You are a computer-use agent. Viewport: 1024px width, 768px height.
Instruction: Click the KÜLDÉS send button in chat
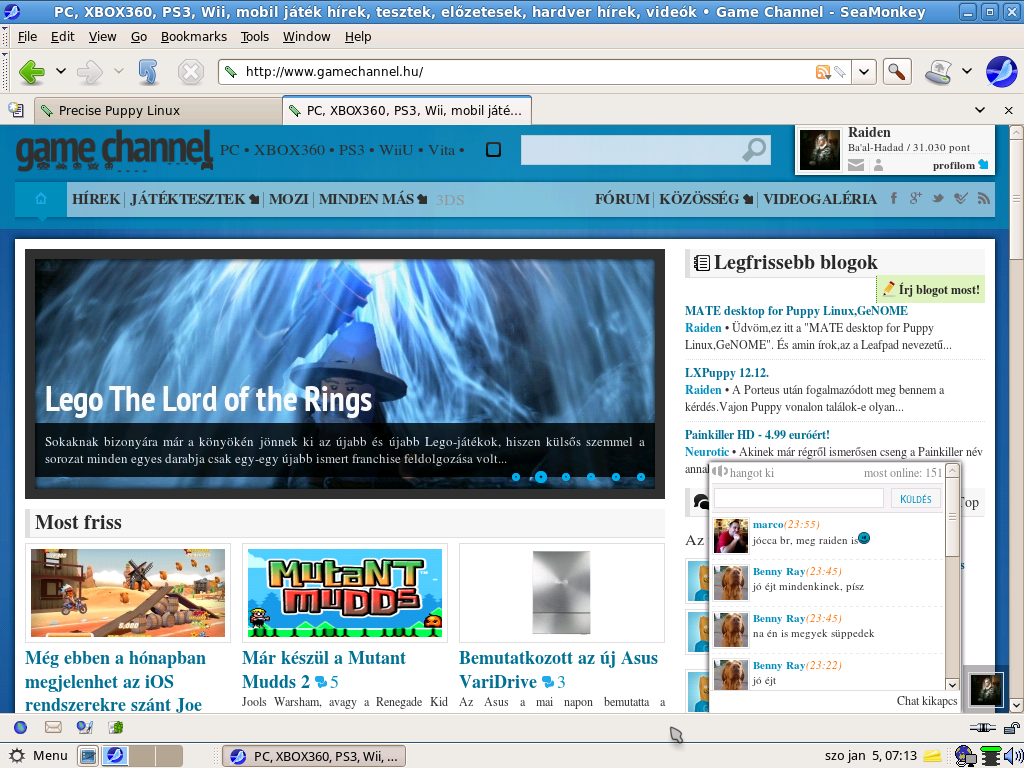[916, 498]
